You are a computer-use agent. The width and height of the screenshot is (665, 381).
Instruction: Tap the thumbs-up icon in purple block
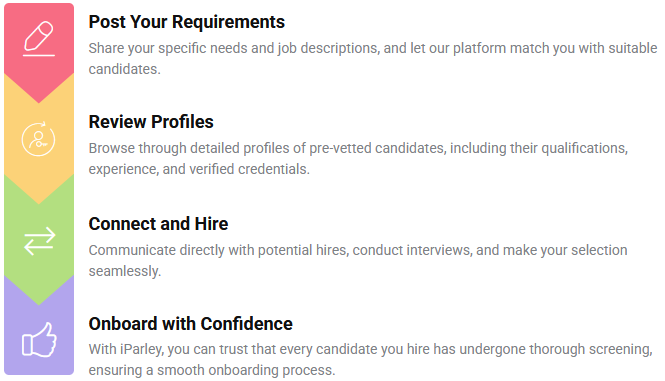pos(39,339)
